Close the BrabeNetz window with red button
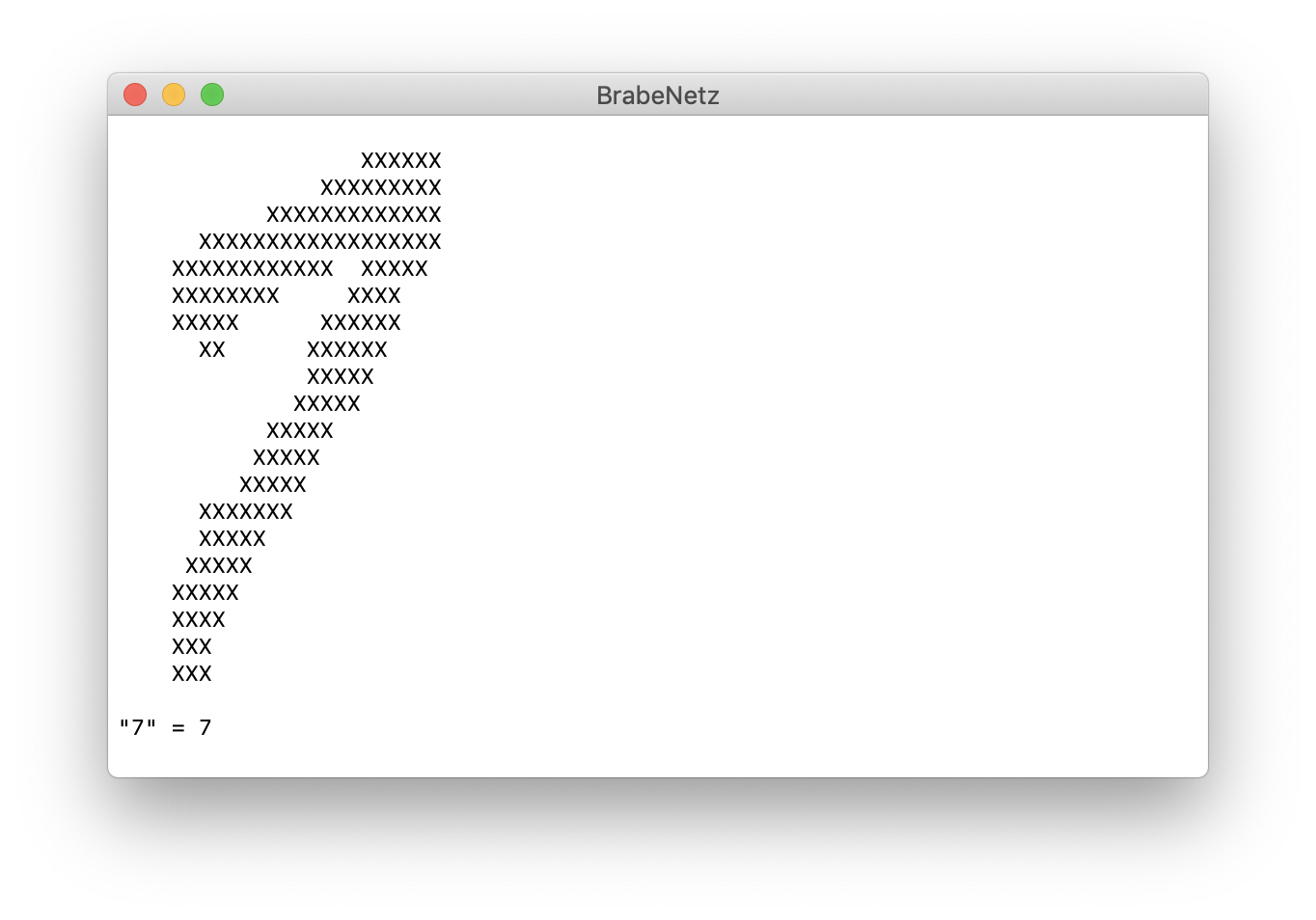Screen dimensions: 1316x920 click(x=135, y=95)
